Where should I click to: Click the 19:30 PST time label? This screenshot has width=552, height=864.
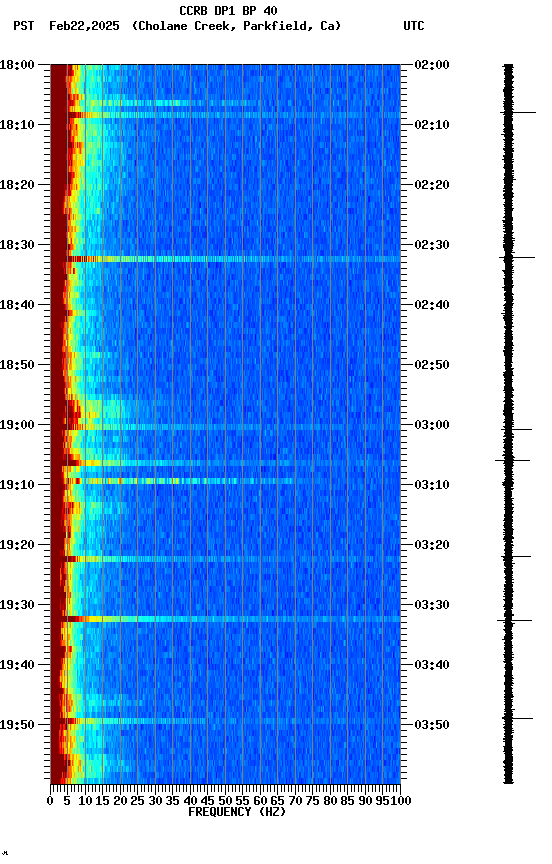coord(17,605)
